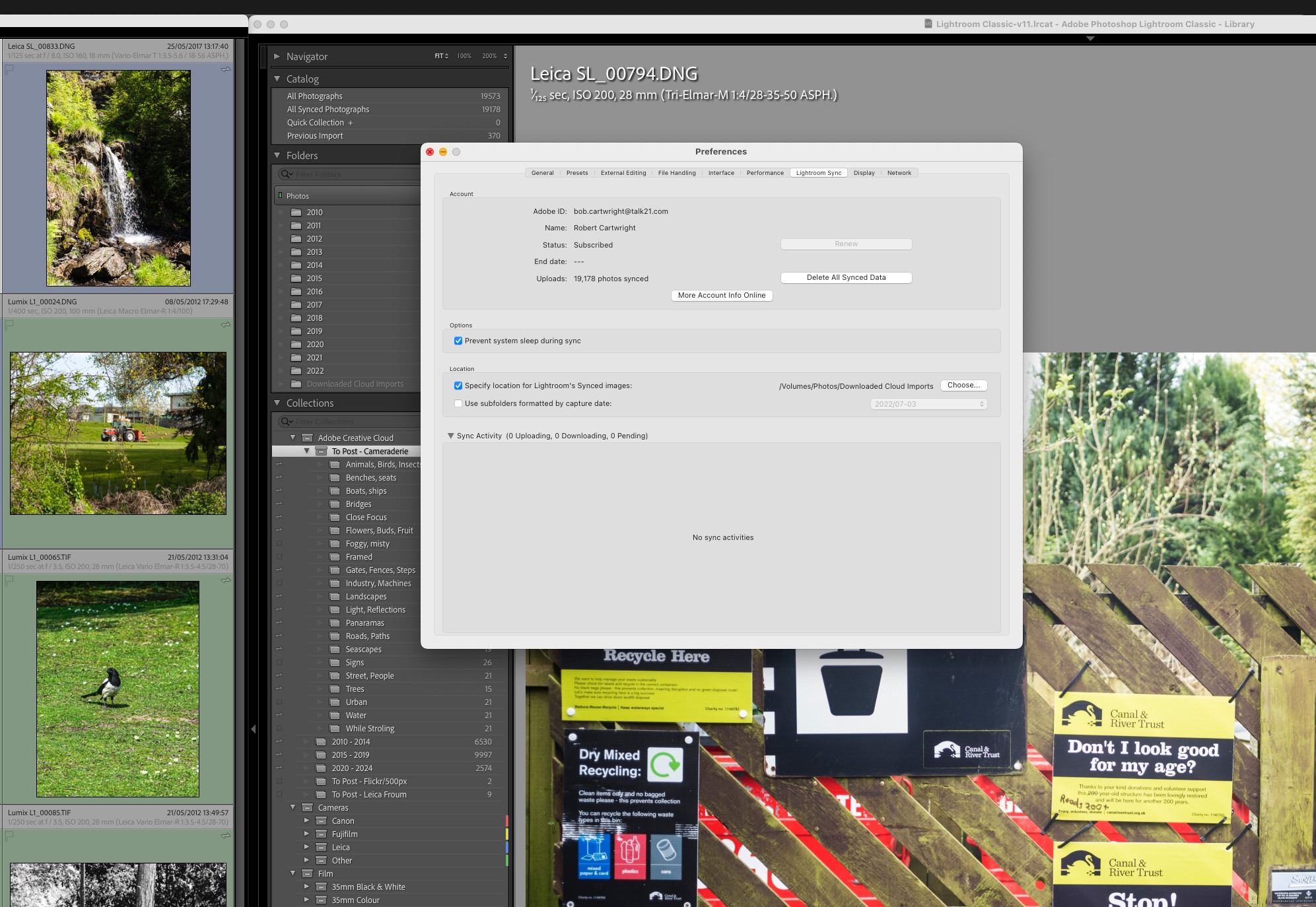Collapse the Sync Activity section
This screenshot has width=1316, height=907.
pos(450,436)
